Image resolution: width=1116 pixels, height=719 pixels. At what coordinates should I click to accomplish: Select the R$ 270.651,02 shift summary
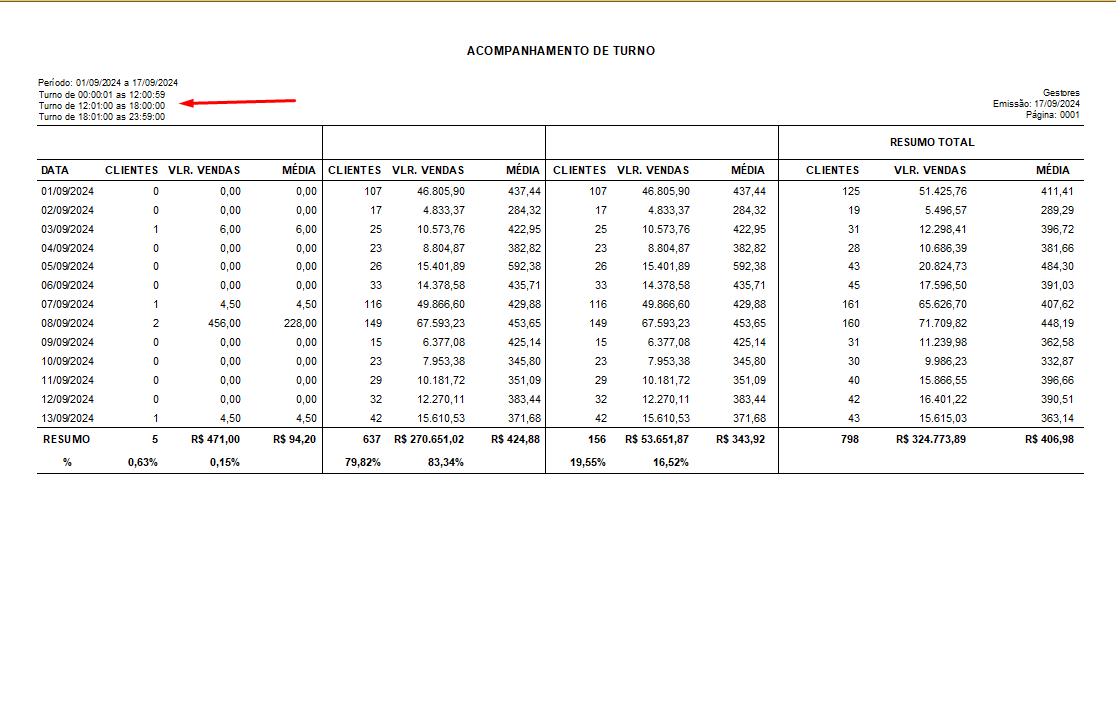point(429,439)
